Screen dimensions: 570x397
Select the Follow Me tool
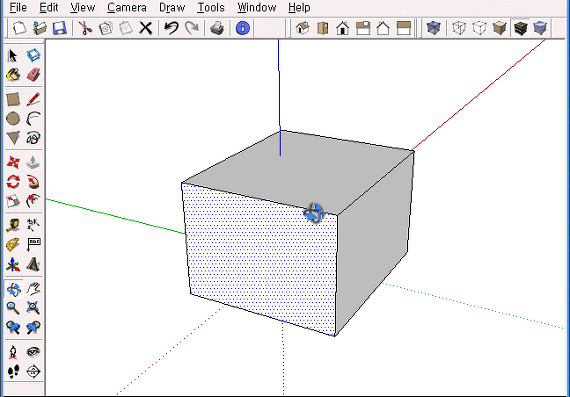coord(33,181)
